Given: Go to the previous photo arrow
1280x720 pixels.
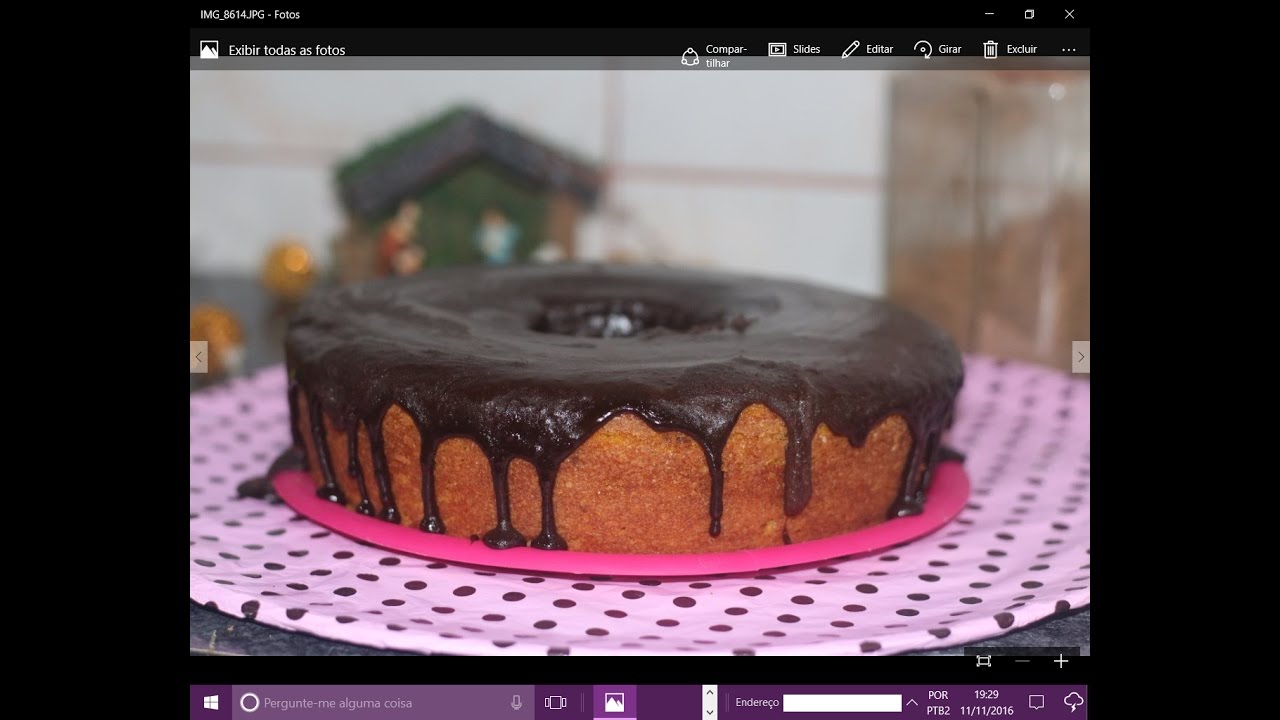Looking at the screenshot, I should tap(199, 357).
